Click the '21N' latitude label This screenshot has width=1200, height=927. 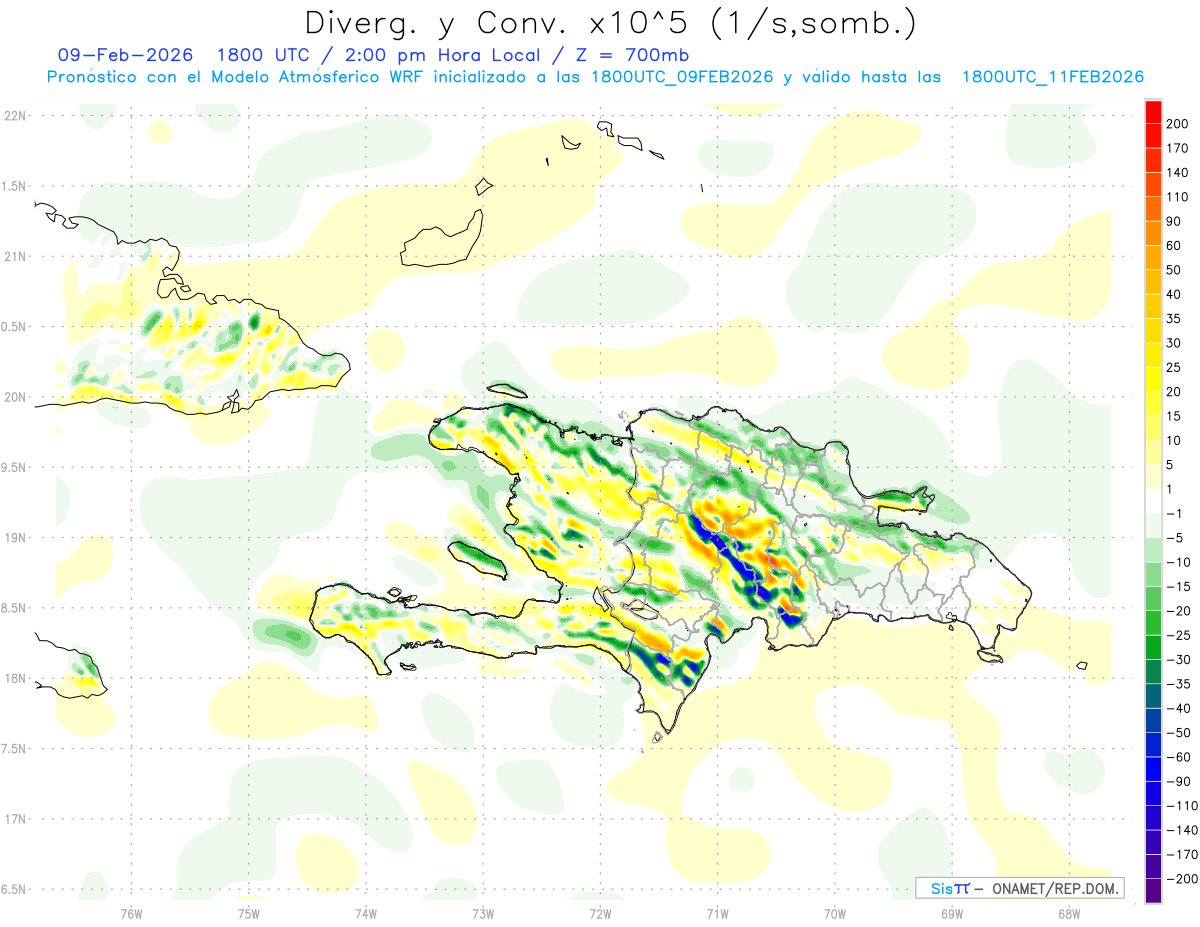tap(15, 256)
